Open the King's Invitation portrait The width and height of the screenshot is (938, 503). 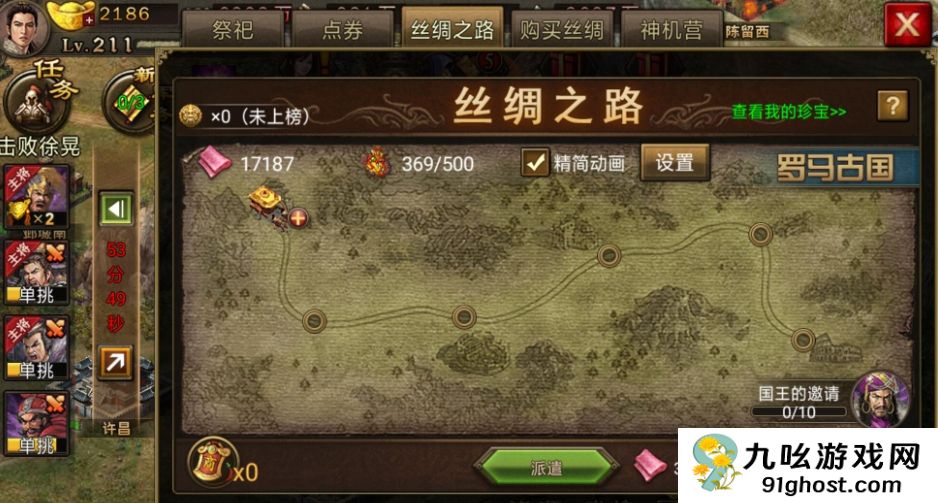(880, 399)
